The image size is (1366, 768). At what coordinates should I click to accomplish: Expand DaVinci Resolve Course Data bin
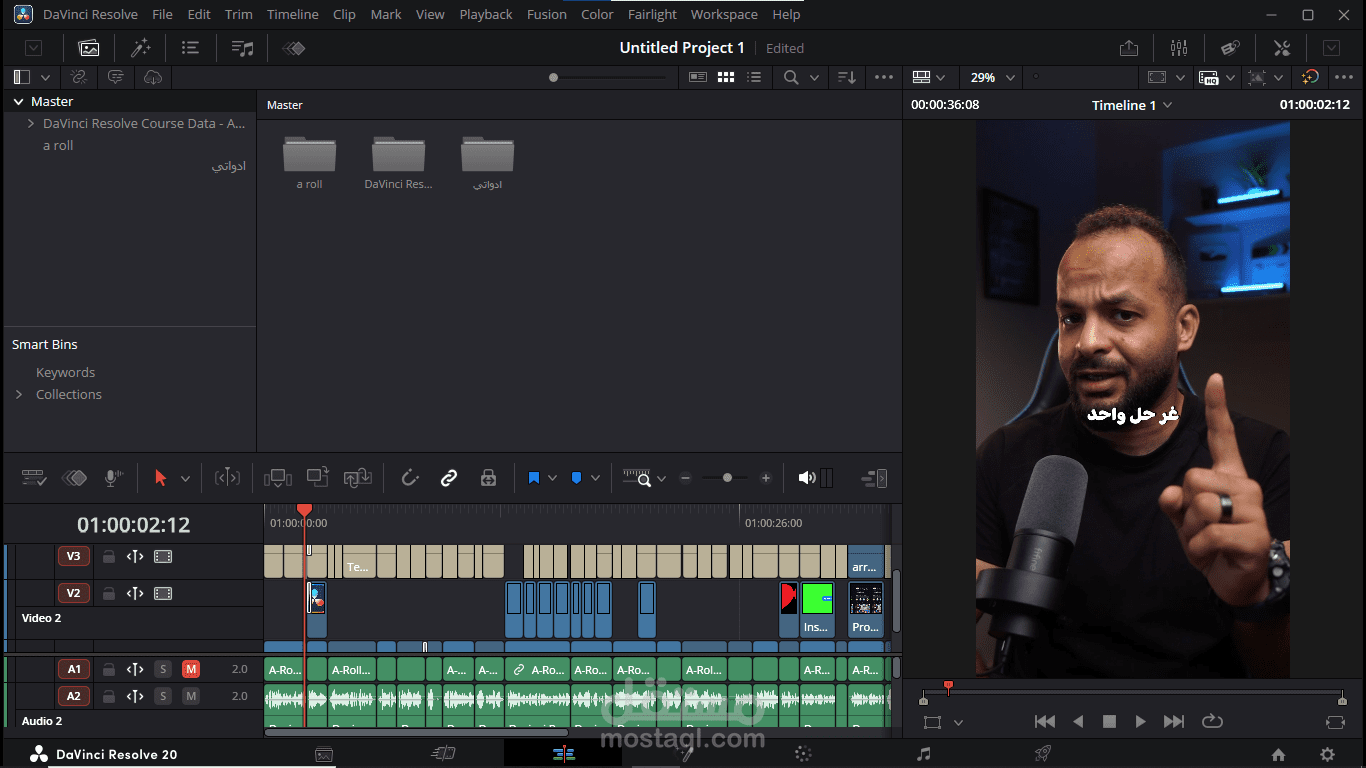[31, 124]
